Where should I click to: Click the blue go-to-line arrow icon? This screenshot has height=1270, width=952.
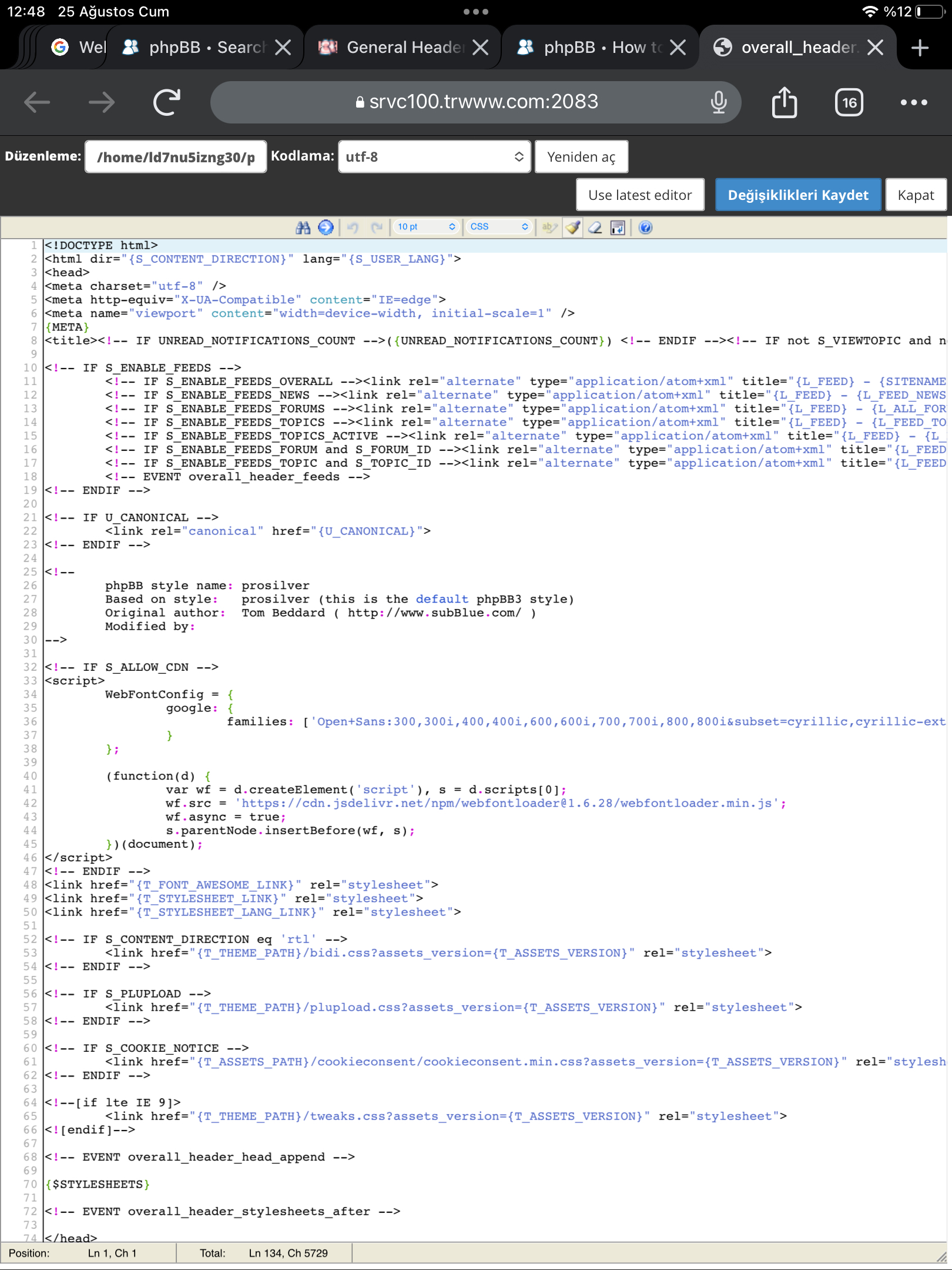(x=326, y=228)
